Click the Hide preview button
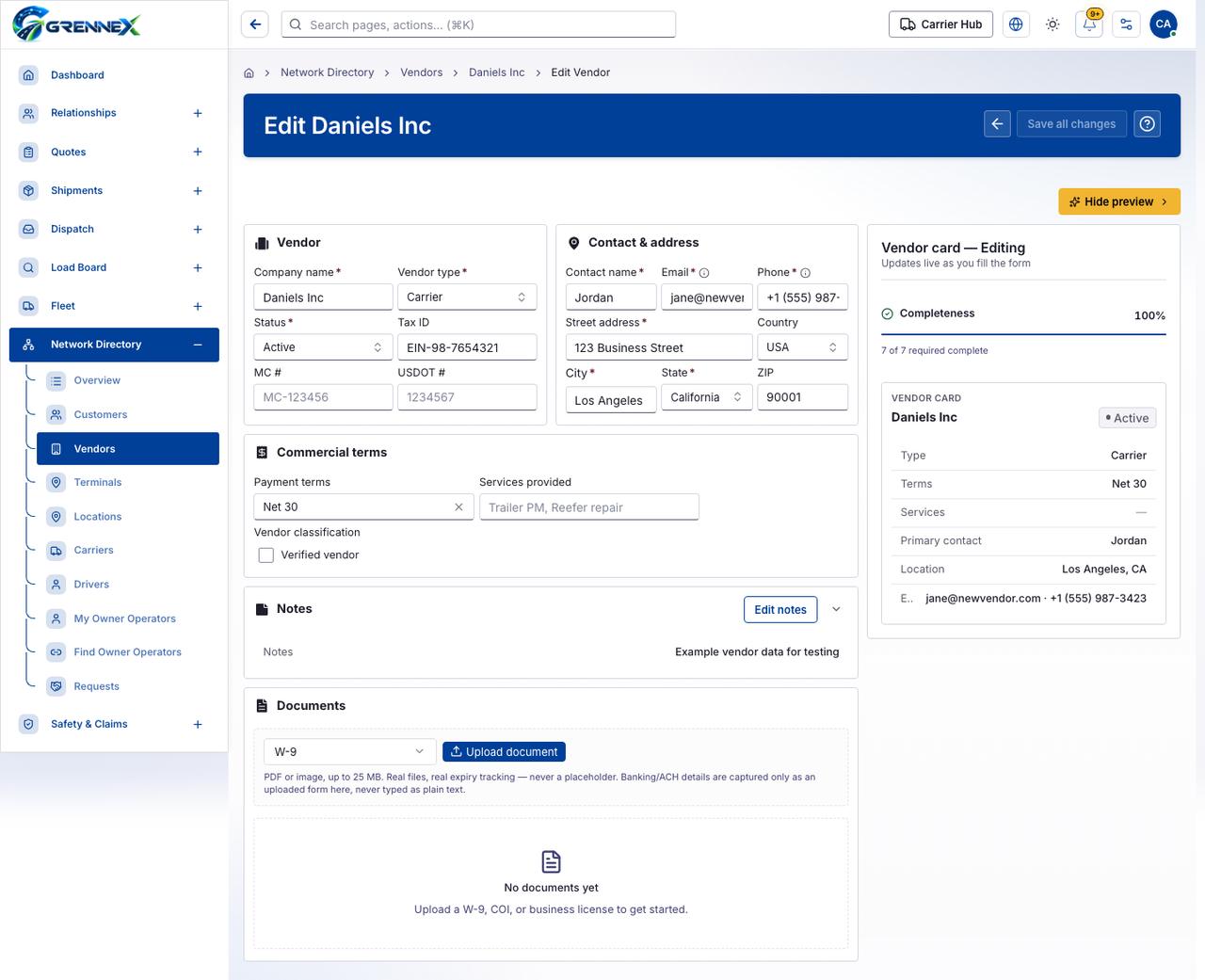Screen dimensions: 1205x980 point(1119,201)
